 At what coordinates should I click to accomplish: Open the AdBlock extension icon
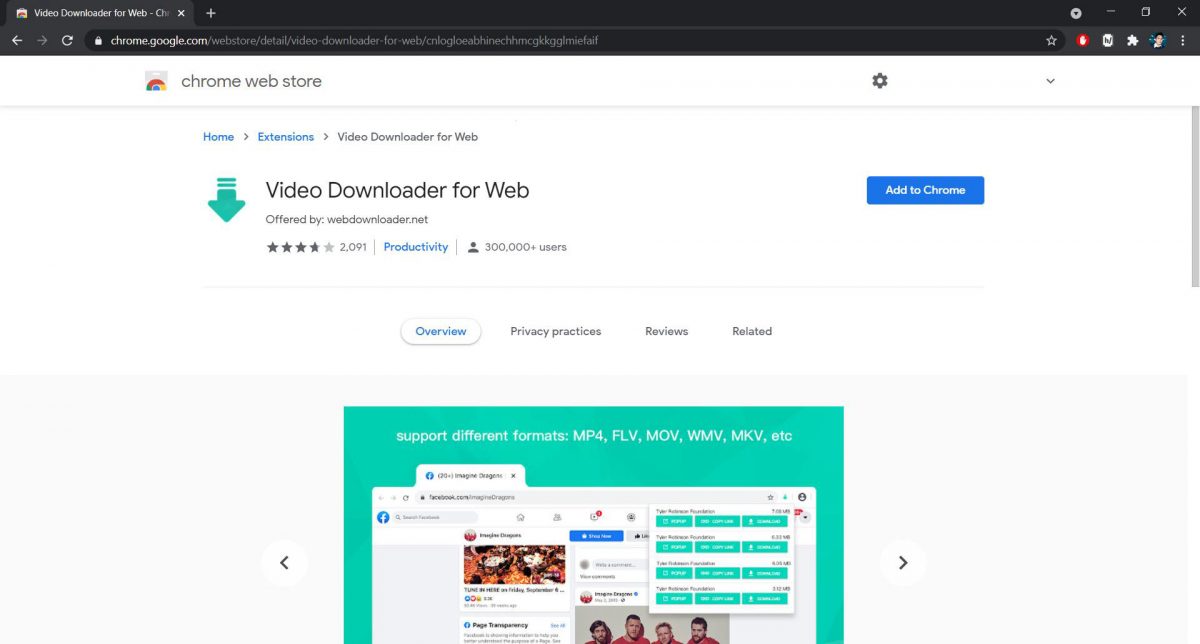(1083, 40)
